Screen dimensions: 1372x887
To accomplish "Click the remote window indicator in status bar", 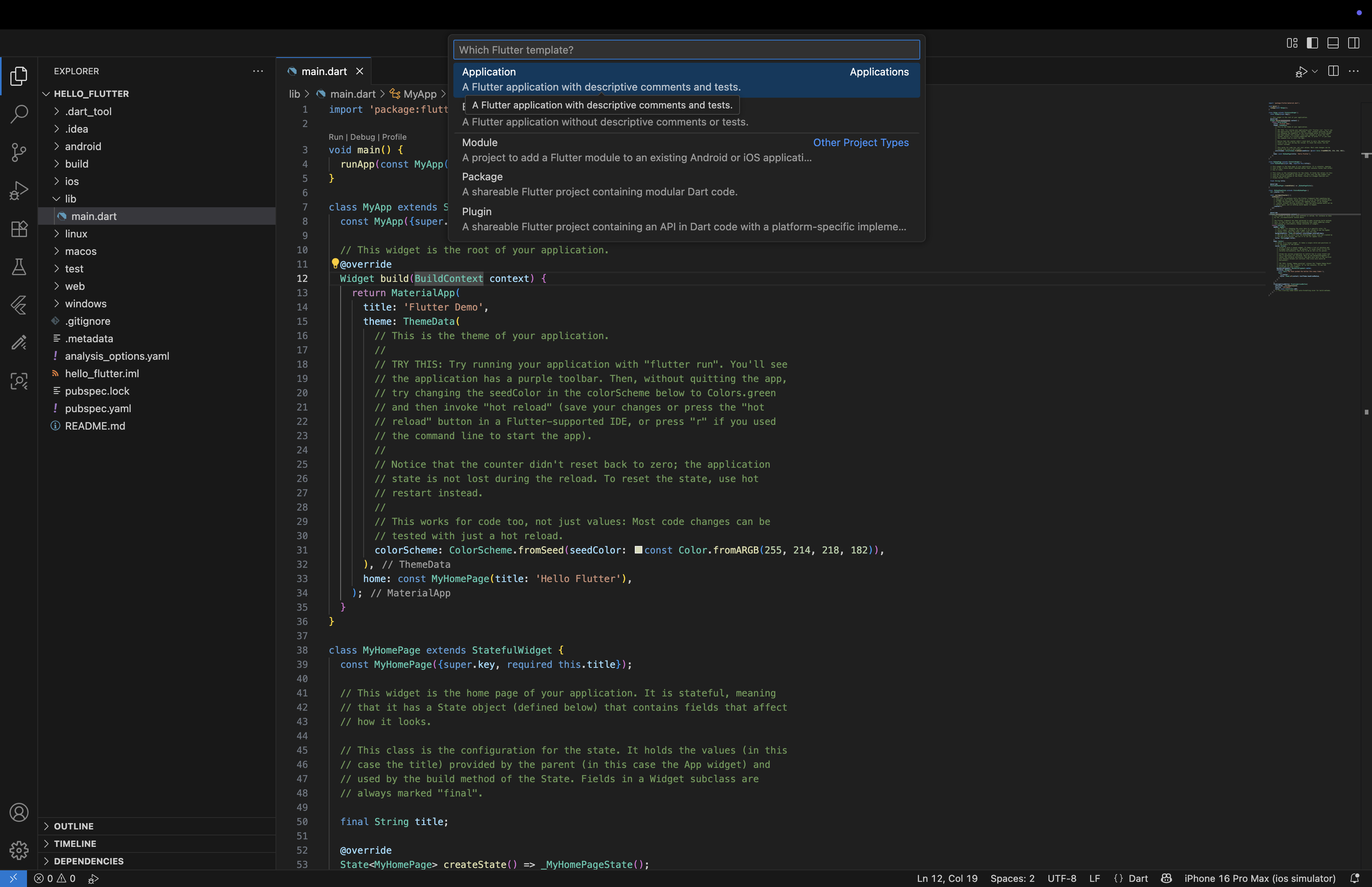I will [x=13, y=878].
